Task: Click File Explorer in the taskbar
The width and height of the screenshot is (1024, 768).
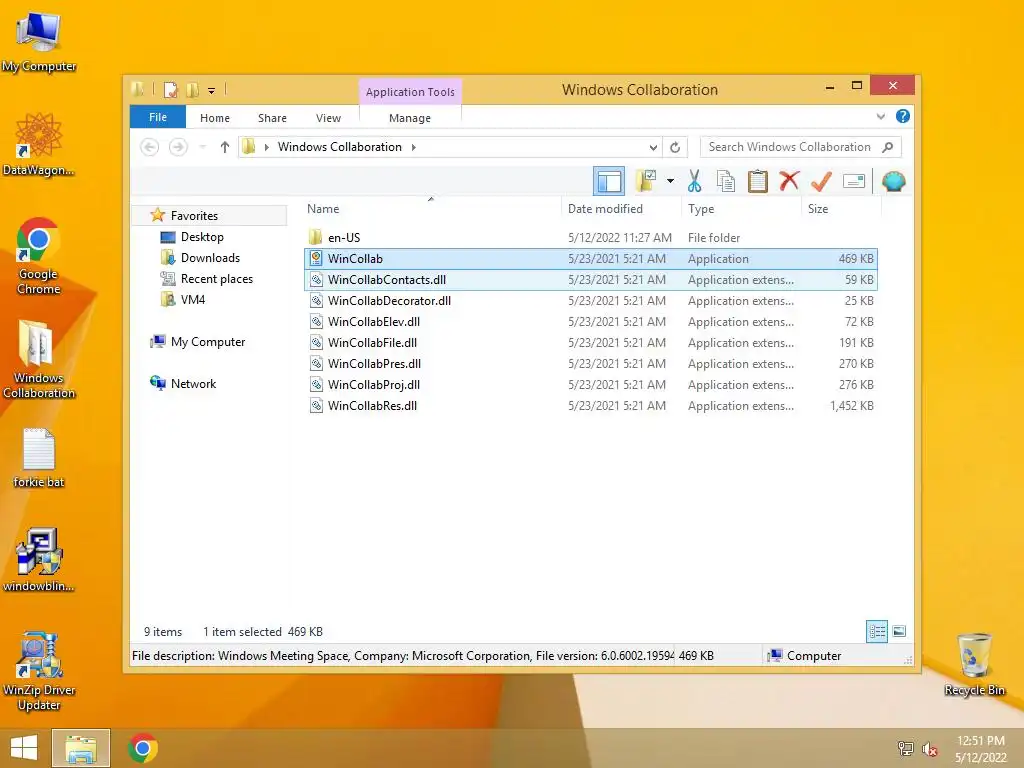Action: pos(81,748)
